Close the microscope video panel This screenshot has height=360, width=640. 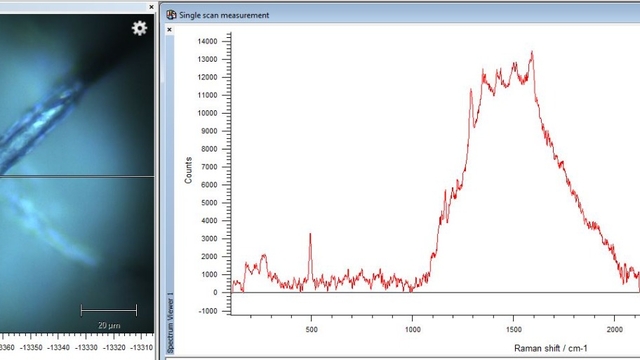(151, 7)
